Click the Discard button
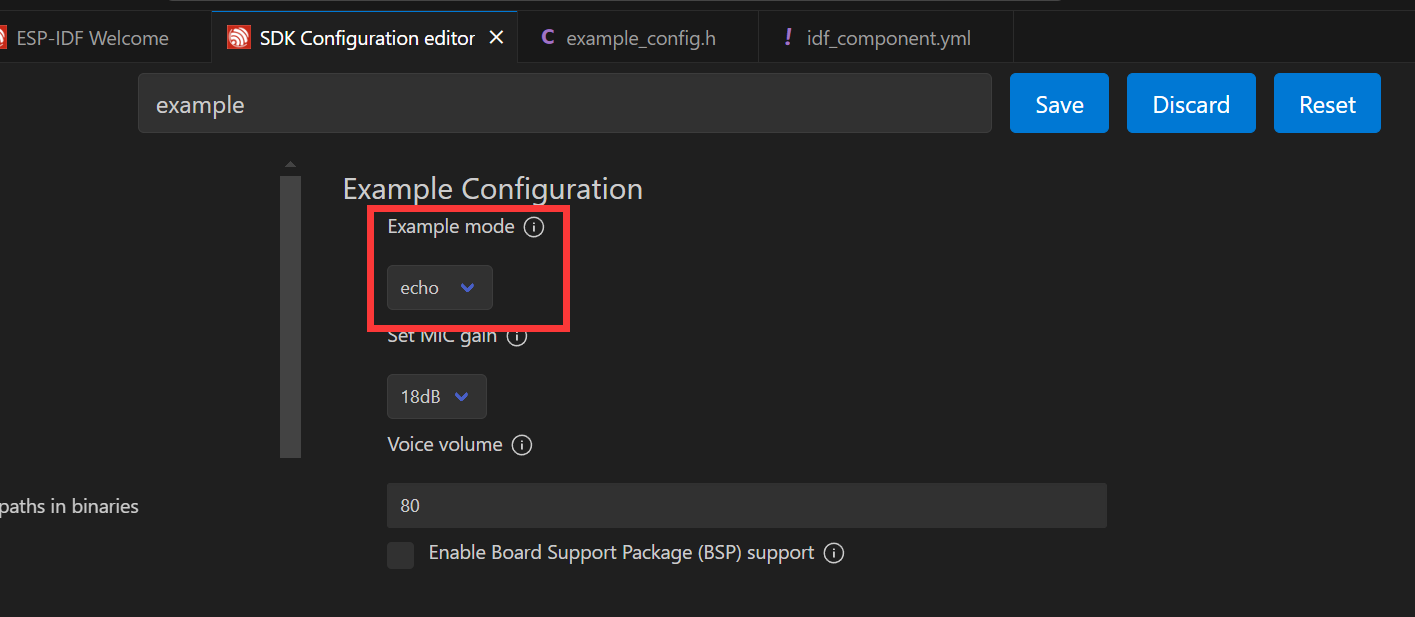The height and width of the screenshot is (617, 1415). pyautogui.click(x=1191, y=104)
